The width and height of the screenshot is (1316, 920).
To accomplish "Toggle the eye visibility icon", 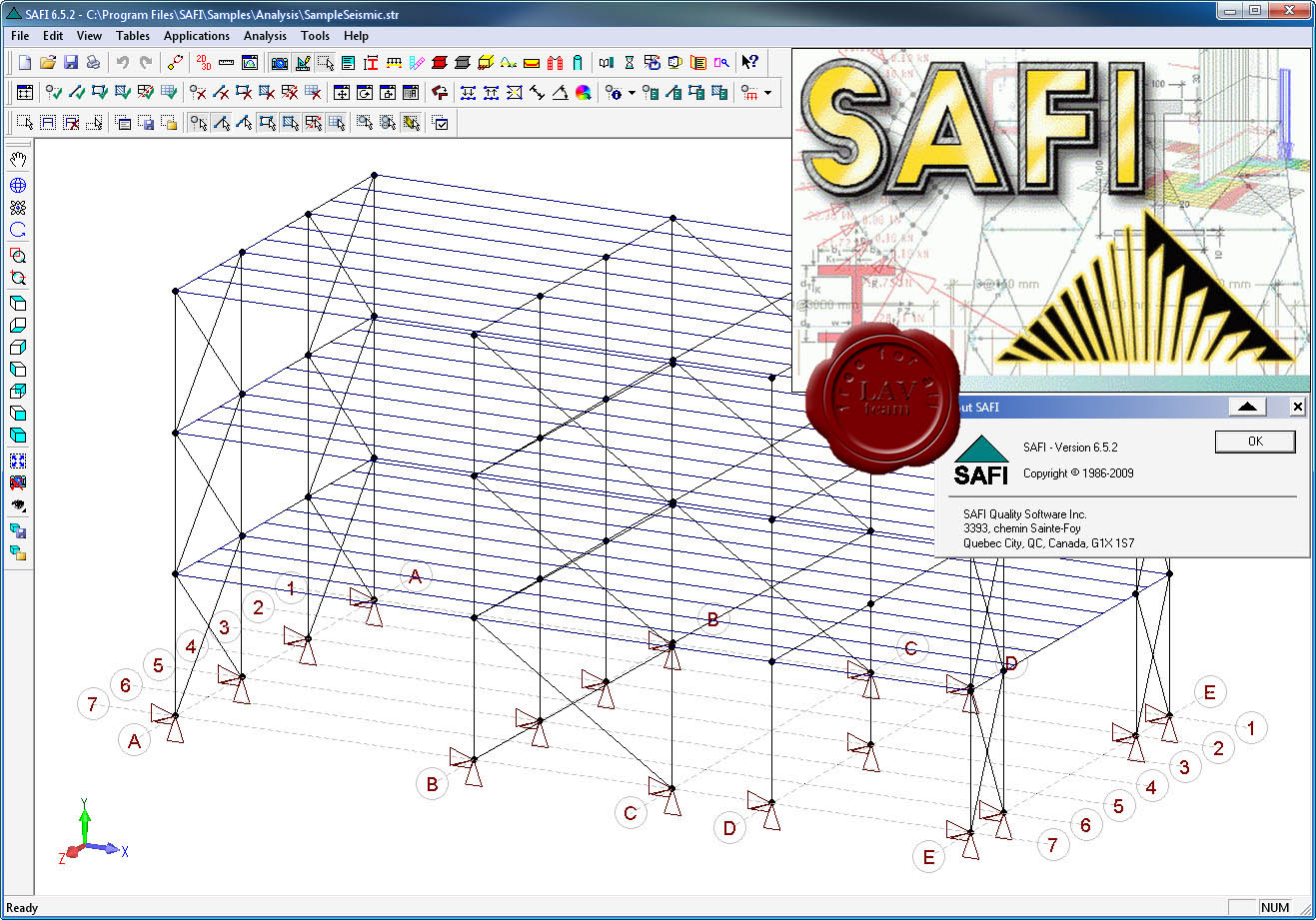I will click(17, 505).
